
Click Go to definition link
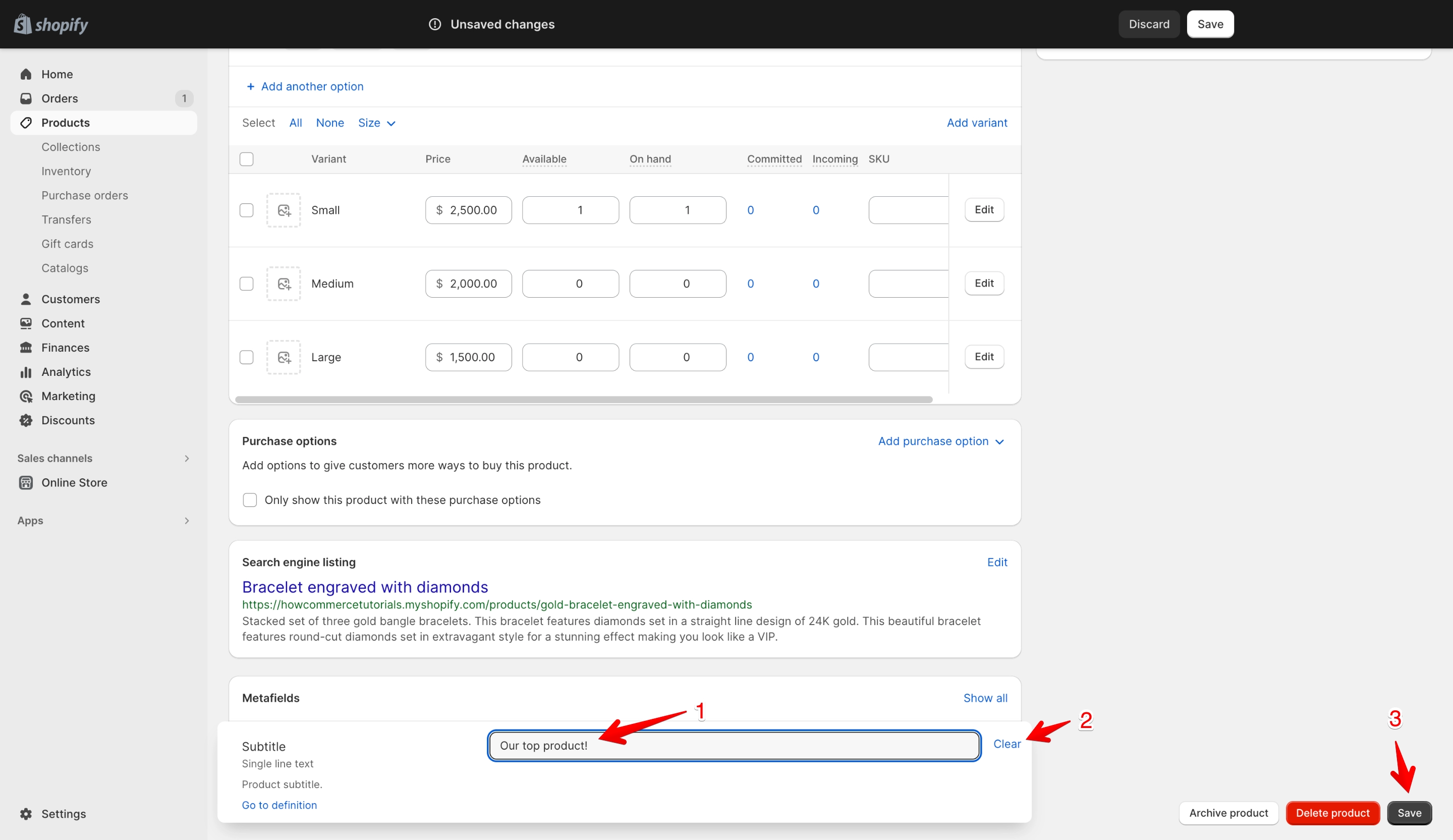point(279,805)
